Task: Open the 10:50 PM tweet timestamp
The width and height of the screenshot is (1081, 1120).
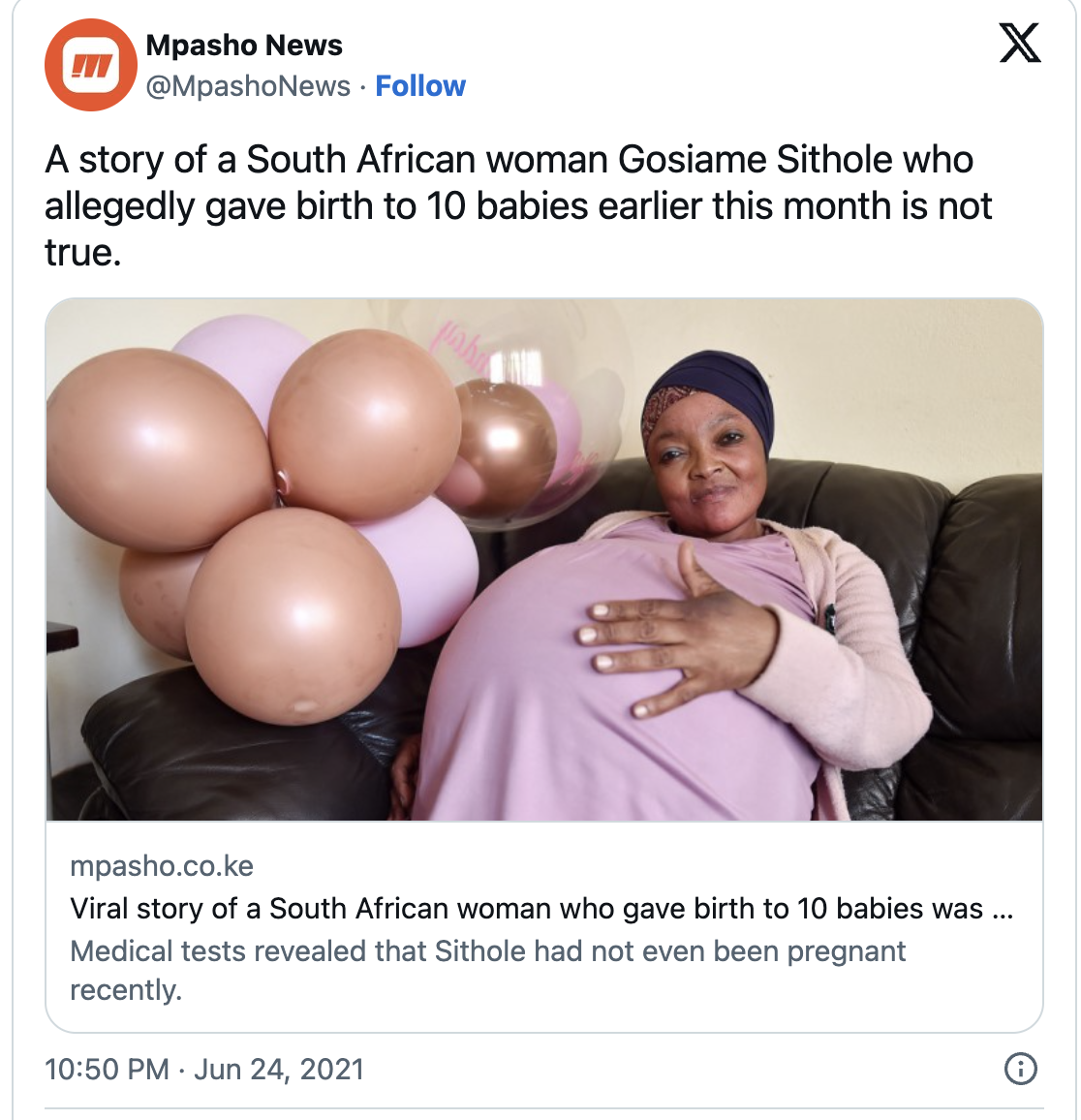Action: [x=108, y=1069]
